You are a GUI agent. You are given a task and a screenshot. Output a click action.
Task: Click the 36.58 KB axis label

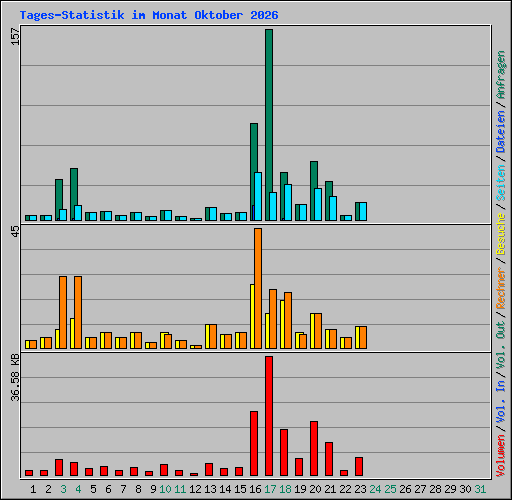click(16, 378)
